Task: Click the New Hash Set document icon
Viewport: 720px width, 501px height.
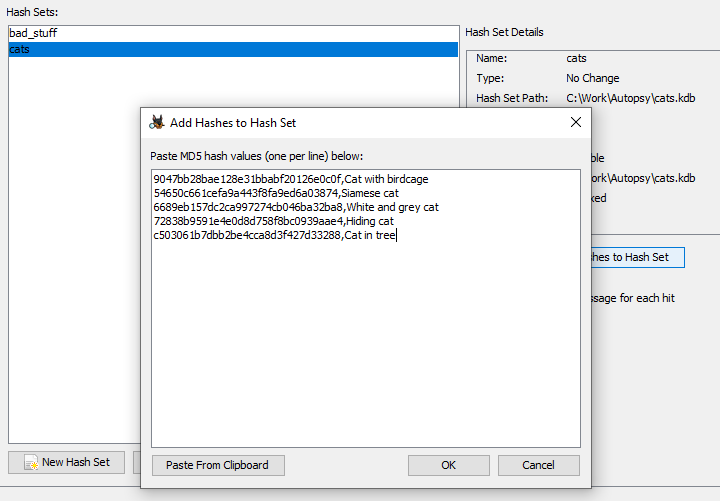Action: (x=31, y=462)
